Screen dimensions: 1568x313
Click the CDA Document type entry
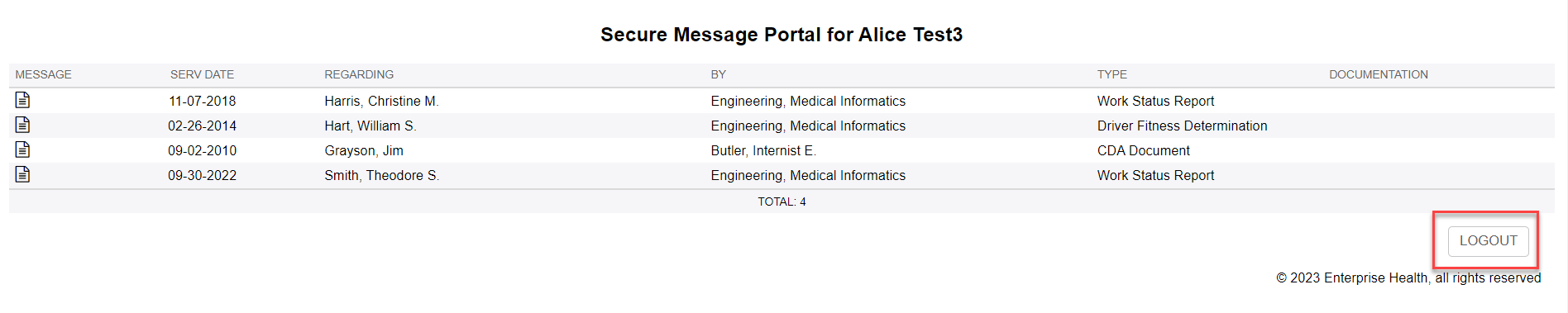pyautogui.click(x=1143, y=150)
